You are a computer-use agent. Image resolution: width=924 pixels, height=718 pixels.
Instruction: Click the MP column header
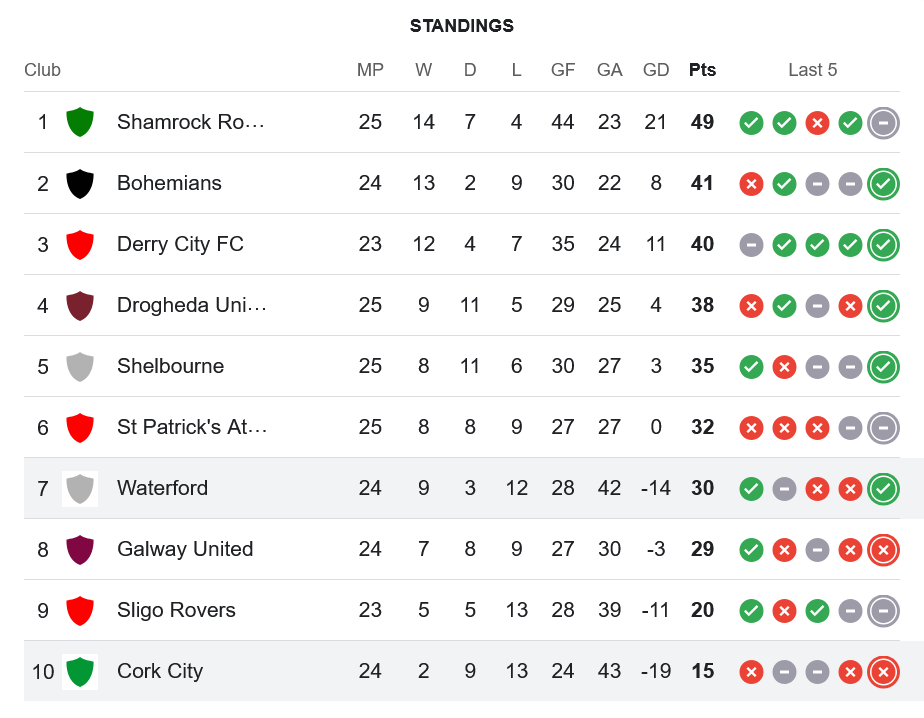[370, 70]
